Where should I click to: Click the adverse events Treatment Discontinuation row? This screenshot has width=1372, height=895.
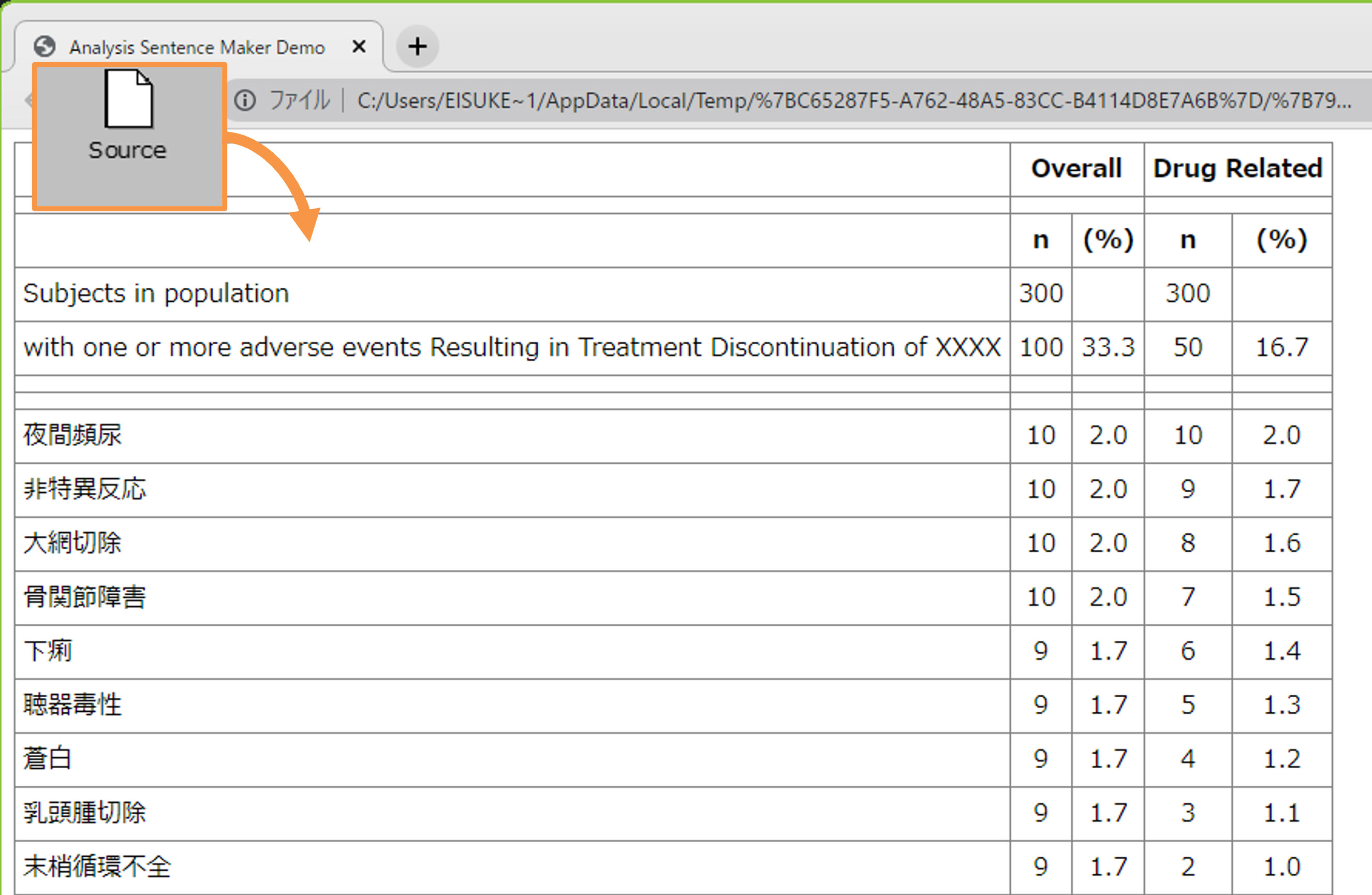pos(511,348)
